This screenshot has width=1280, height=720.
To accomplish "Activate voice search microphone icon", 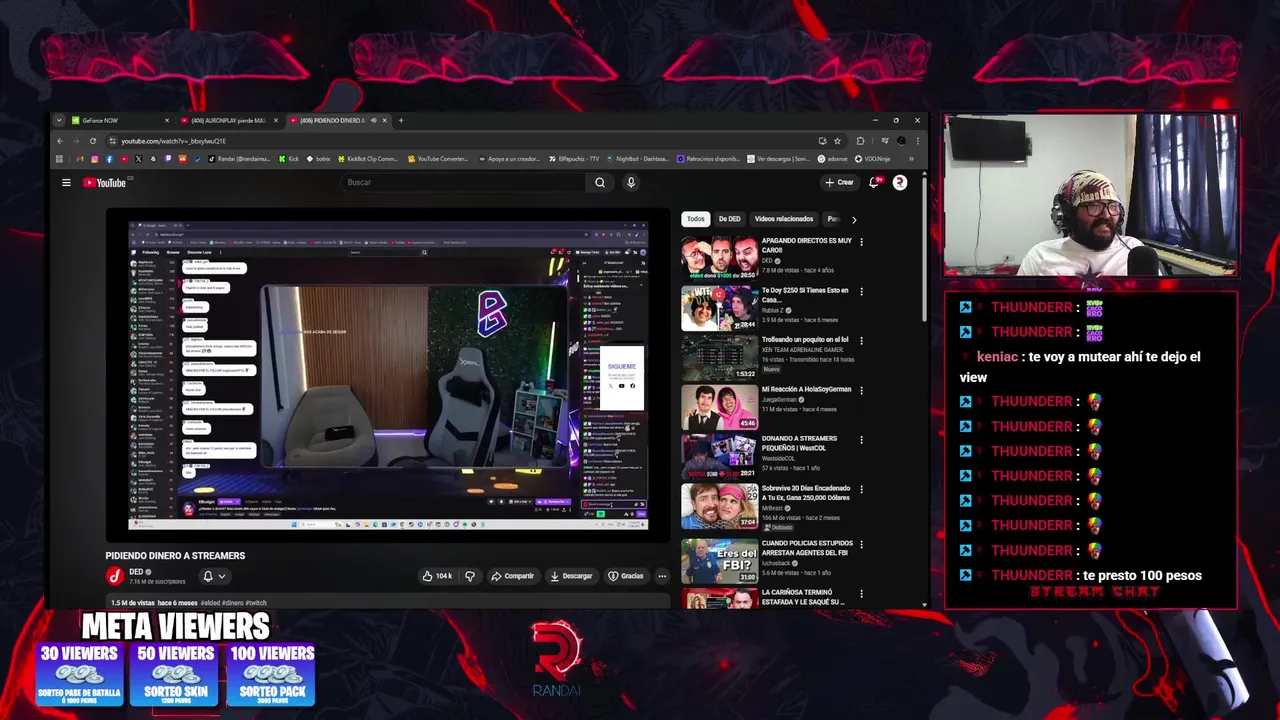I will tap(631, 182).
